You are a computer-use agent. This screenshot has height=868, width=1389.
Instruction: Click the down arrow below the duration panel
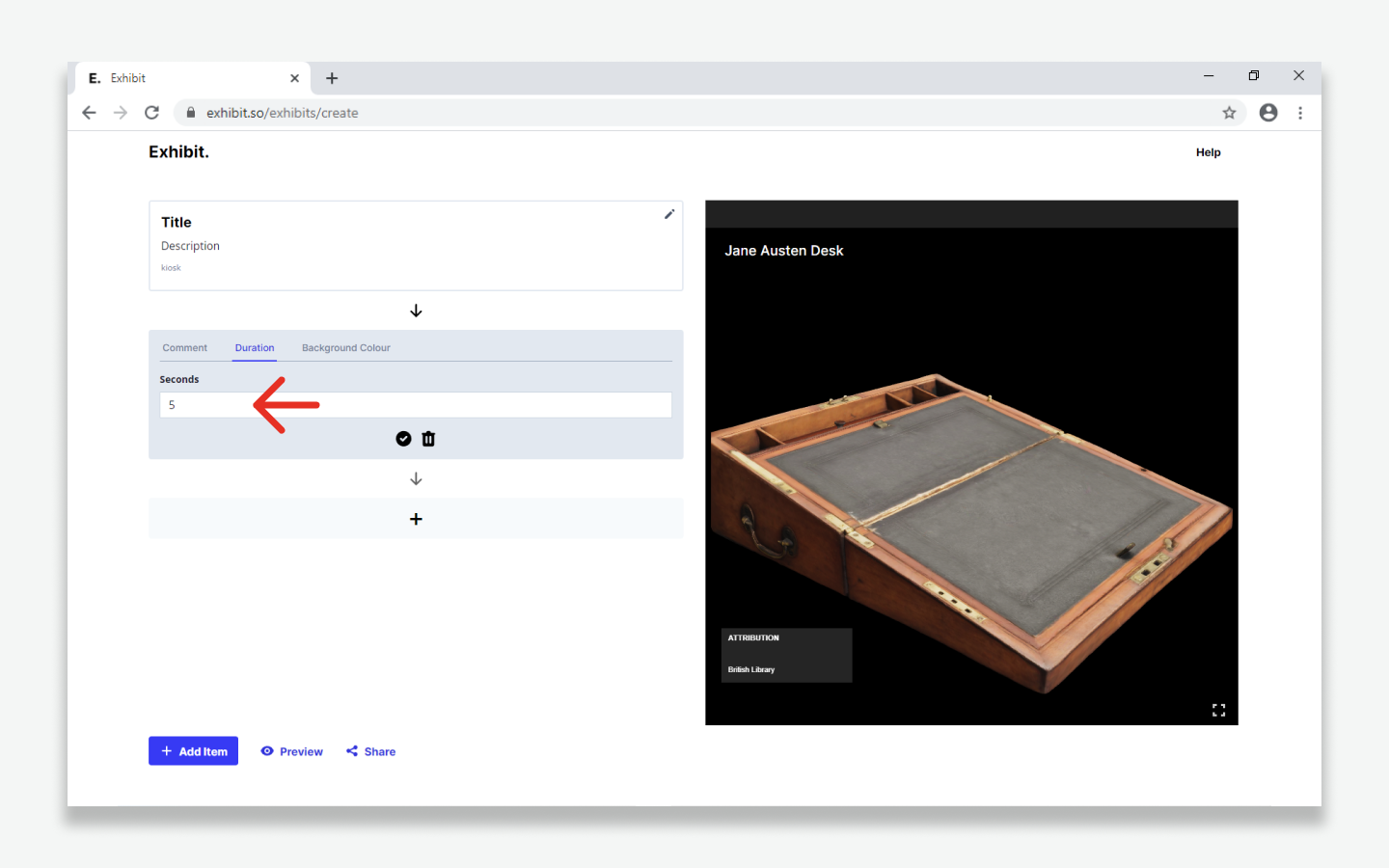[x=416, y=478]
